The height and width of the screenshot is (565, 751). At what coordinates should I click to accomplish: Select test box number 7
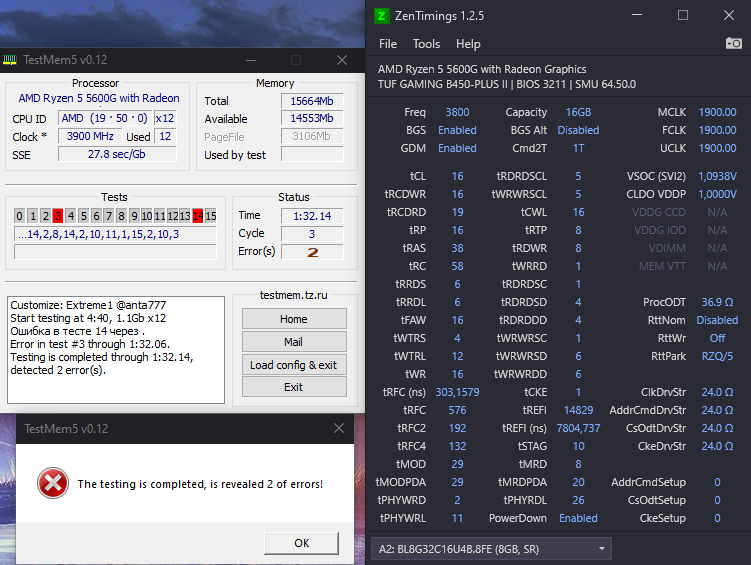pos(109,216)
